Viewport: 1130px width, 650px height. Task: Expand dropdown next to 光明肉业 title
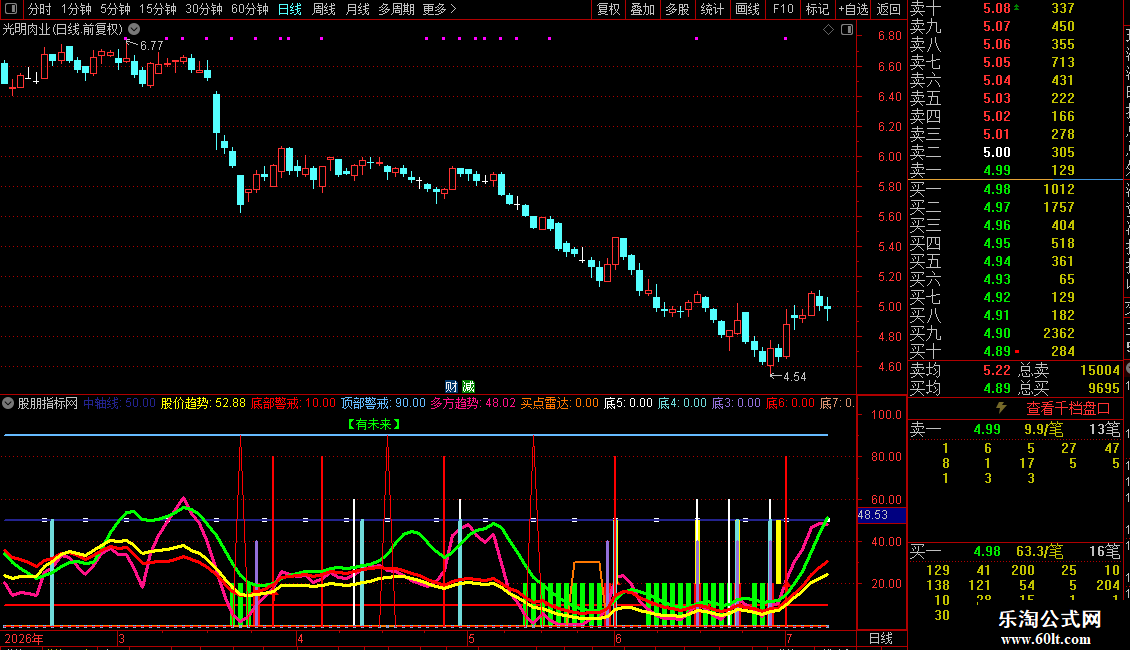tap(134, 29)
